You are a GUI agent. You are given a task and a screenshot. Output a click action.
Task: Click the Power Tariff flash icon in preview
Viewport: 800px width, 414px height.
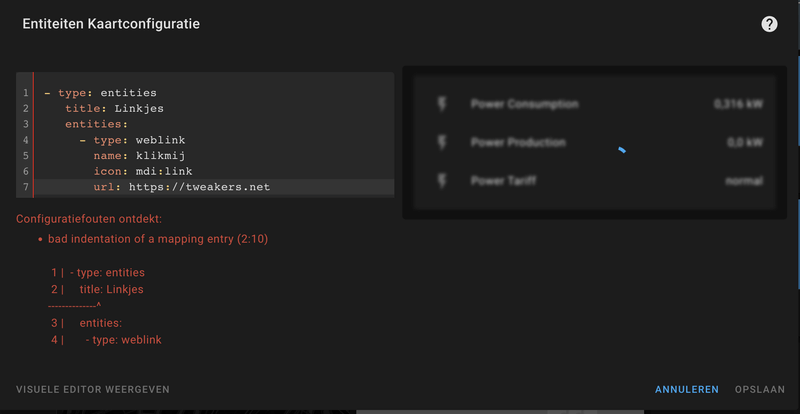pos(442,181)
